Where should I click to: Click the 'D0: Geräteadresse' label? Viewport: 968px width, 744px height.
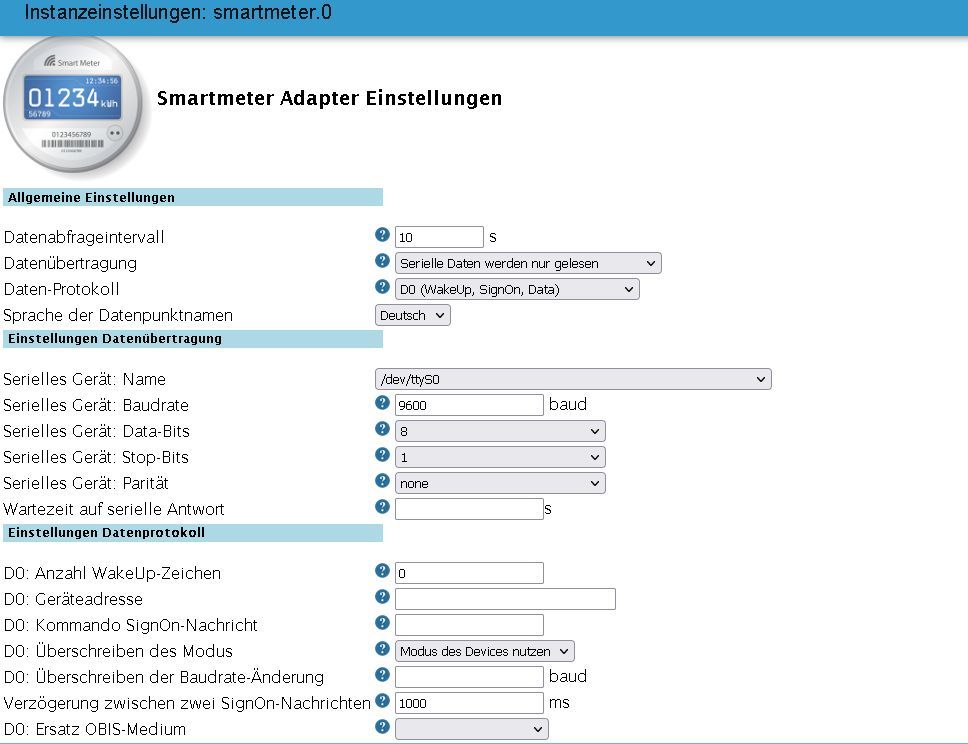click(73, 599)
